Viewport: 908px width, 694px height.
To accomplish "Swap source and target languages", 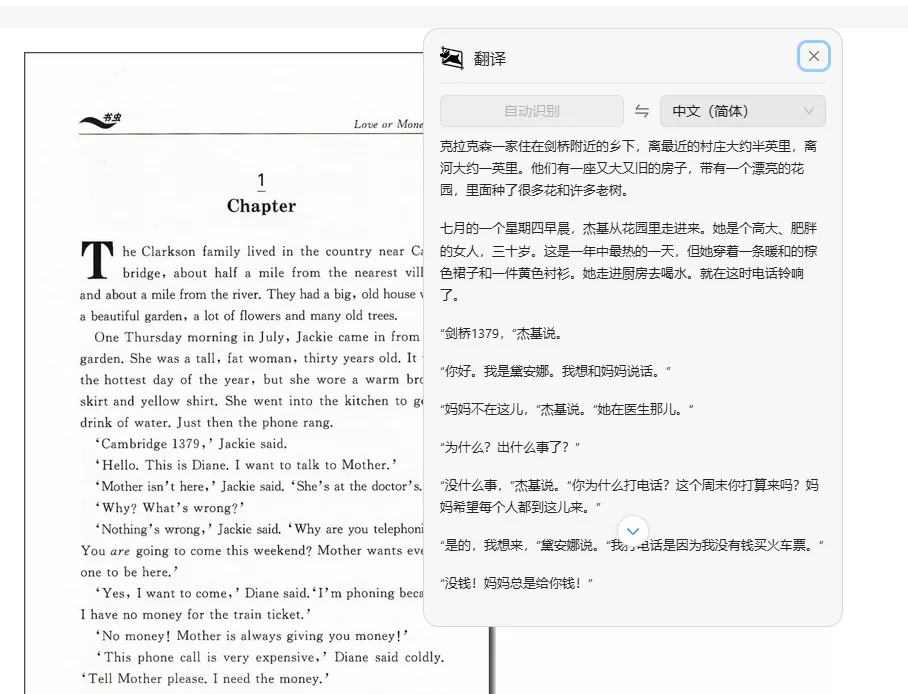I will [642, 111].
